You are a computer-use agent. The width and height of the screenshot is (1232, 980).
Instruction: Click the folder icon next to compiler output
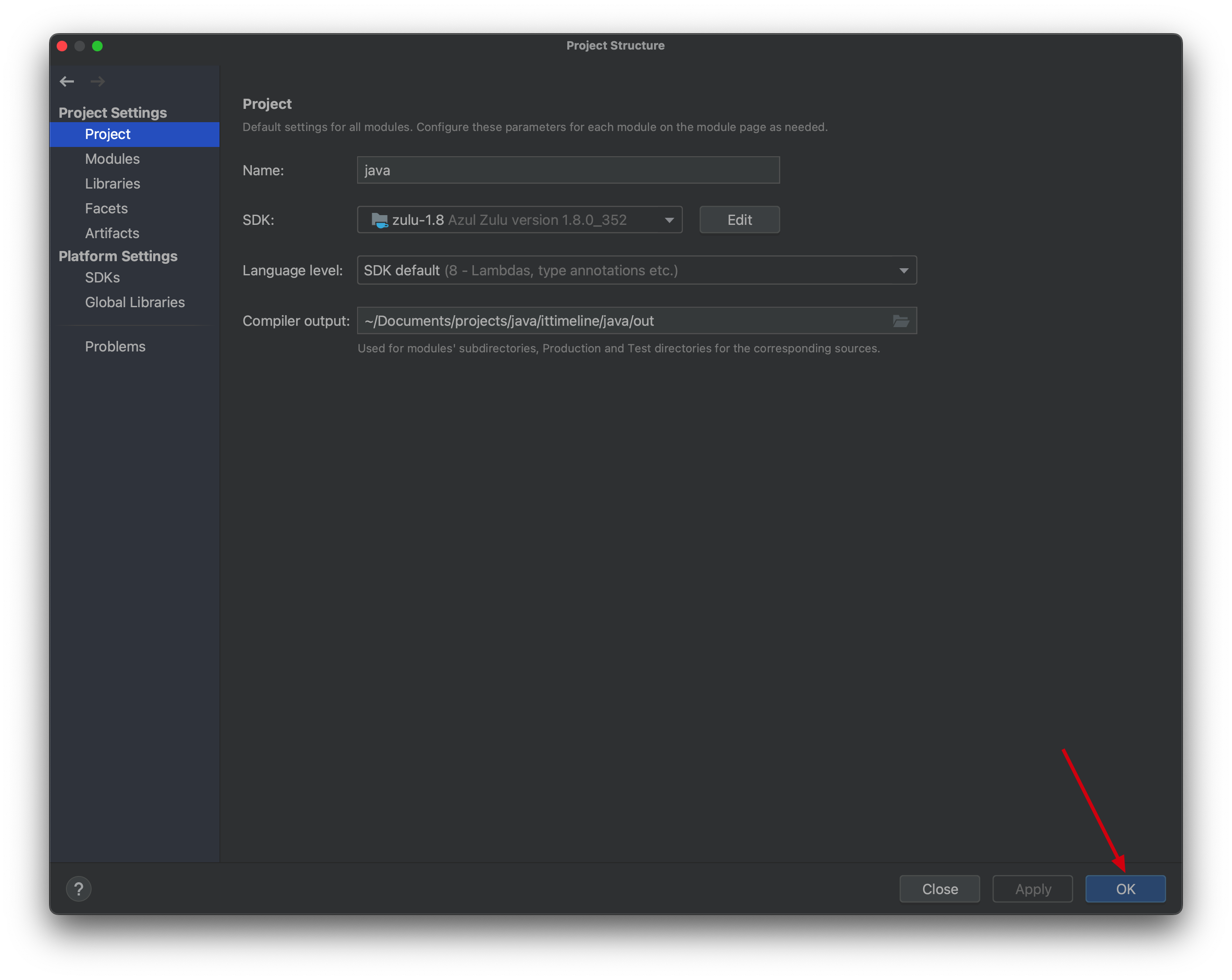(x=901, y=320)
